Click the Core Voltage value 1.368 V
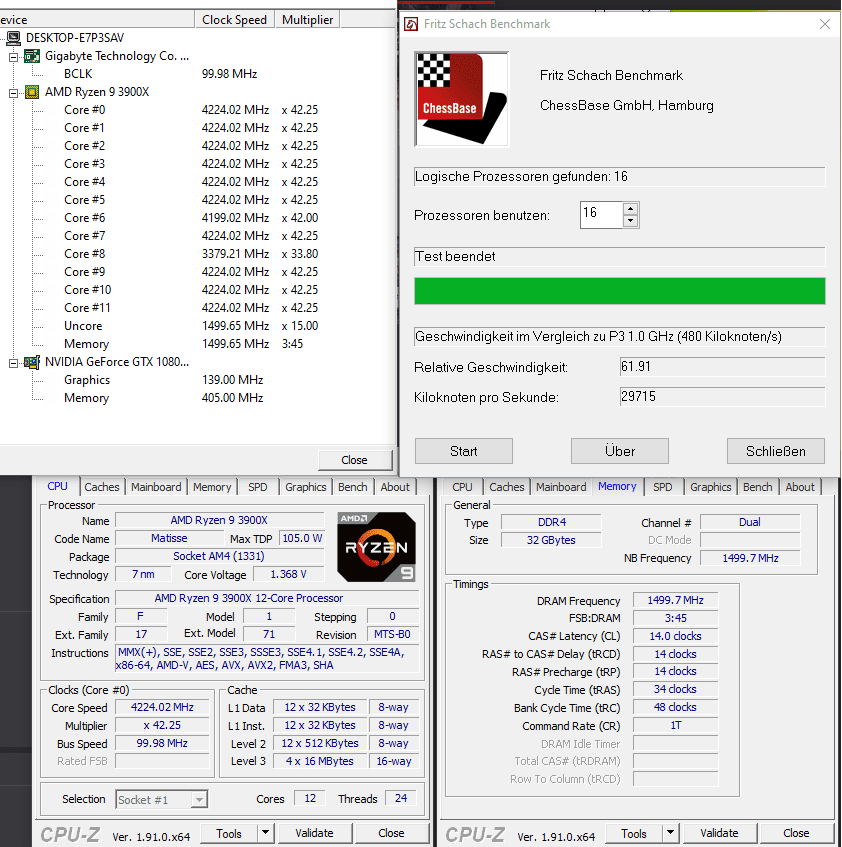The image size is (842, 847). point(288,574)
